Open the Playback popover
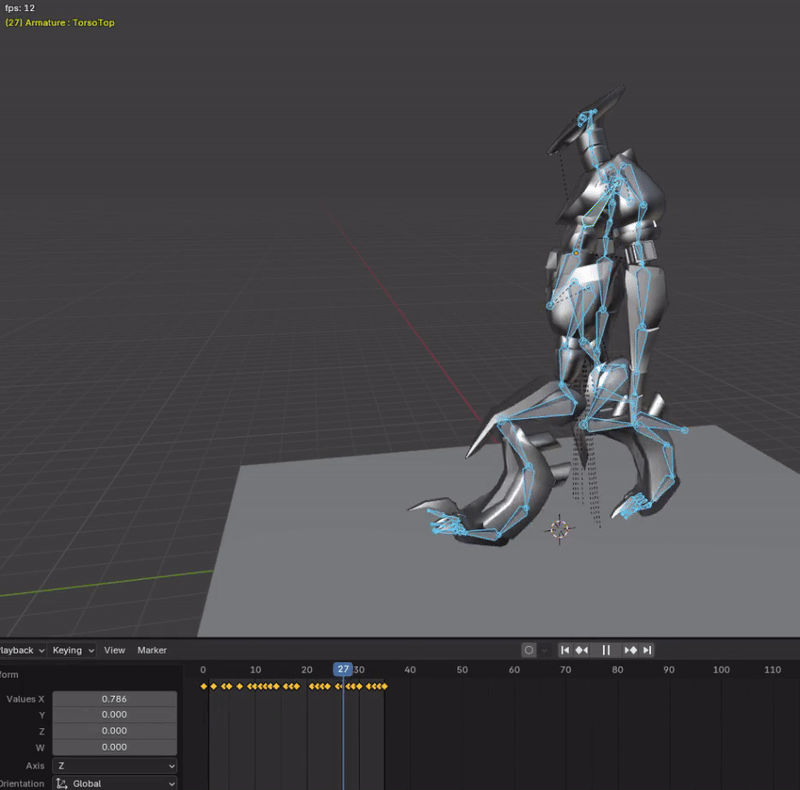800x790 pixels. coord(22,650)
